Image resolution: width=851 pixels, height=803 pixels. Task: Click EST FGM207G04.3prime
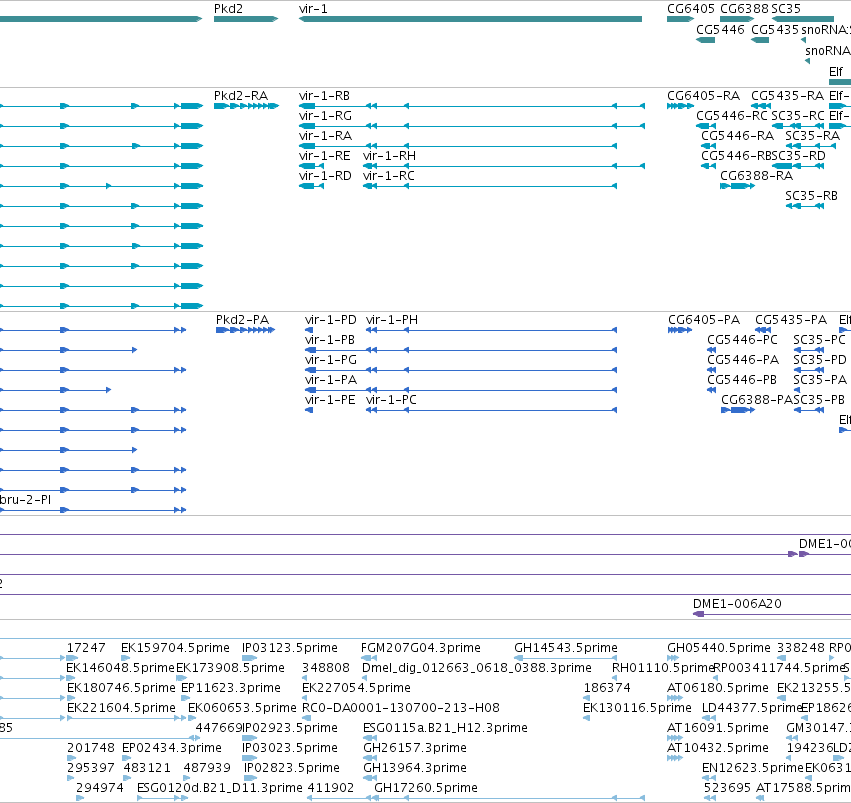(x=421, y=648)
